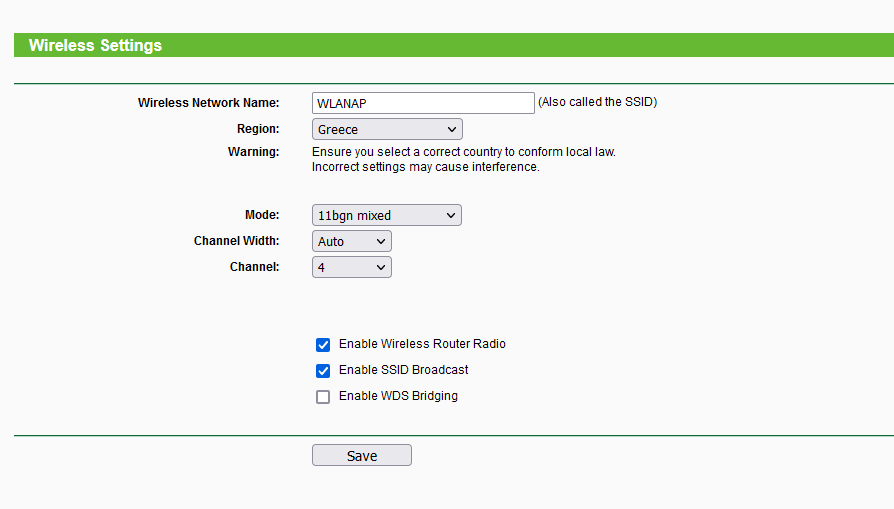Click the Wireless Network Name input field
The width and height of the screenshot is (894, 509).
(423, 103)
